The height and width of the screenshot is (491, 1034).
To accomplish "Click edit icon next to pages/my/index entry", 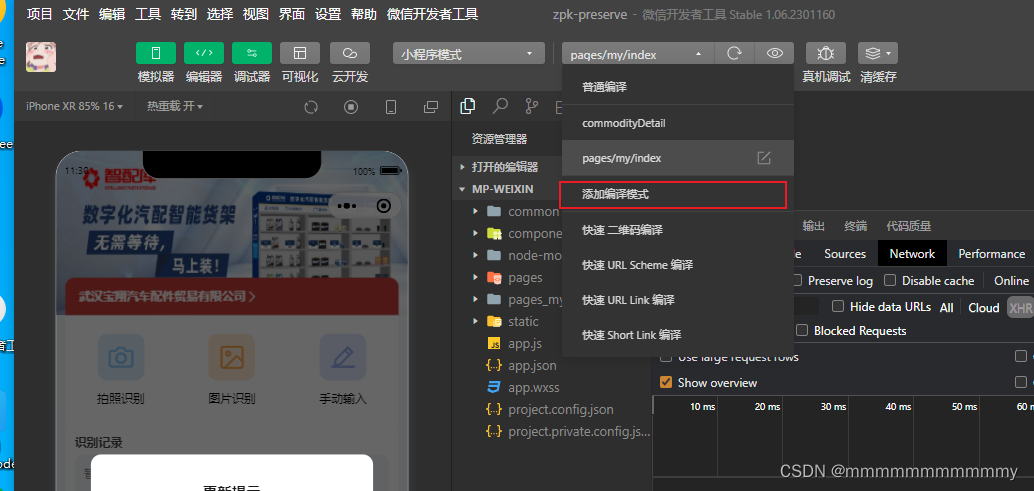I will click(764, 158).
